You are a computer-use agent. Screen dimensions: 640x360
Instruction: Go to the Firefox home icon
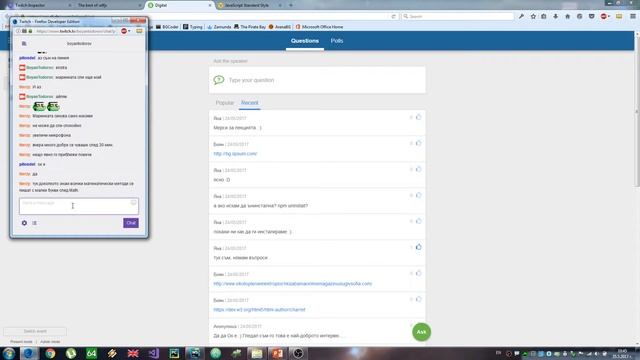[567, 16]
